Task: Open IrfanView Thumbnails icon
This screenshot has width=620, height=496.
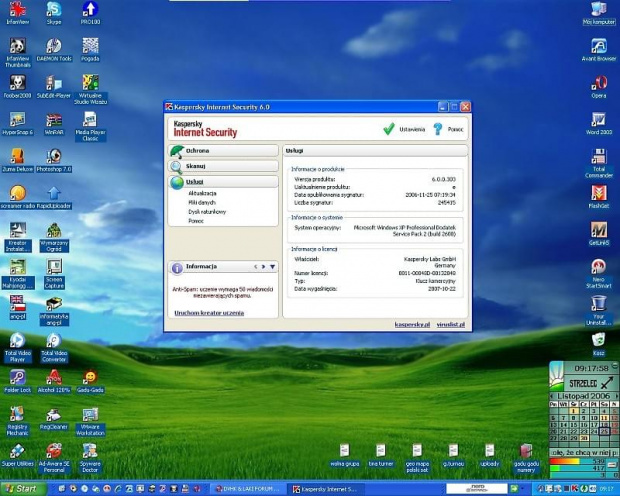Action: pyautogui.click(x=17, y=53)
